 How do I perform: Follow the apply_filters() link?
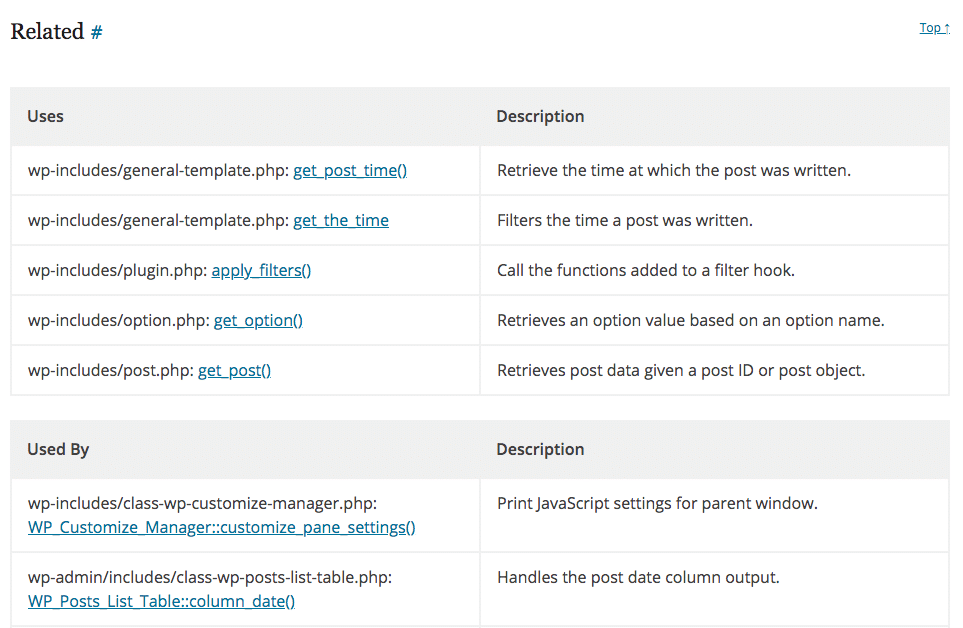pyautogui.click(x=261, y=271)
